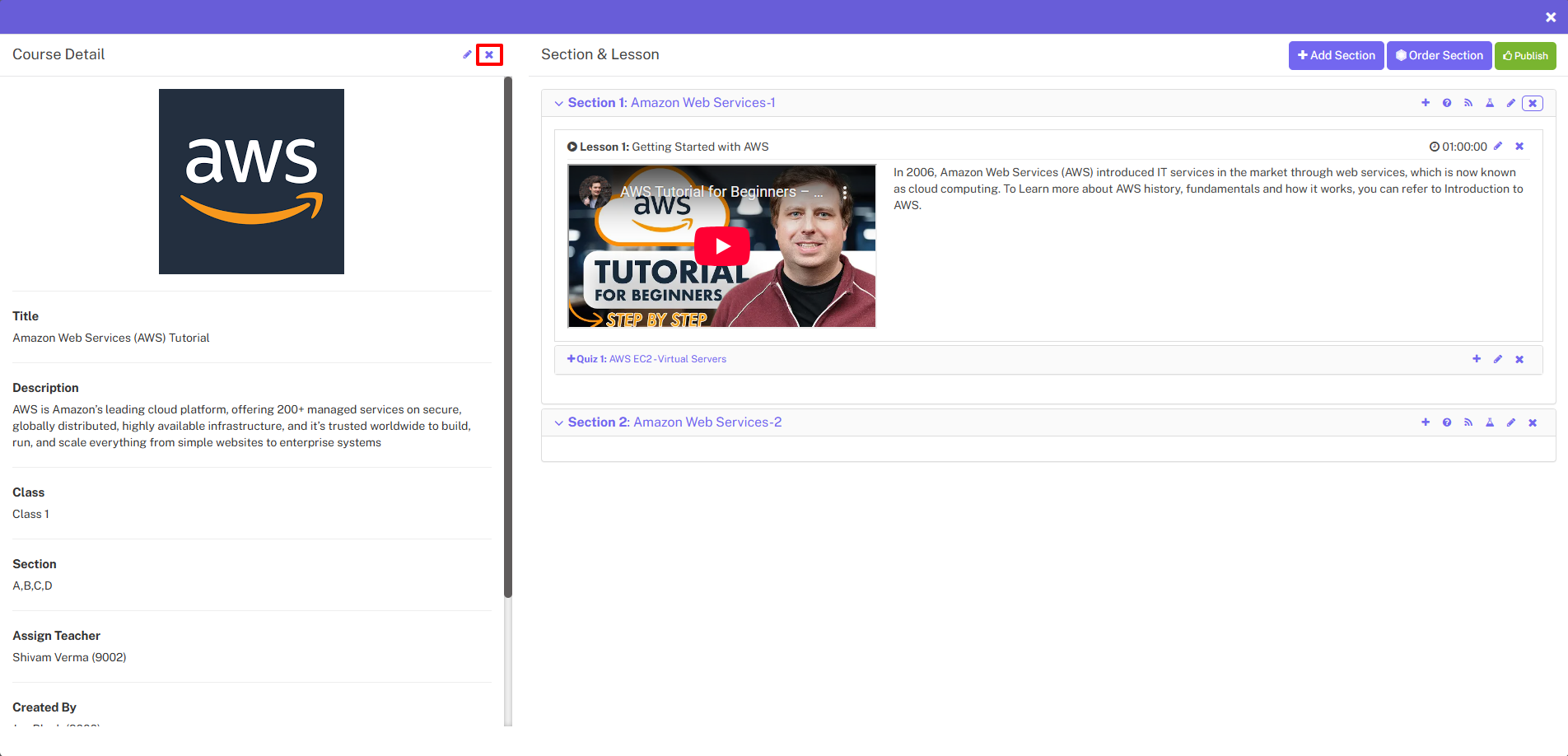Edit Course Detail via the pencil icon
The height and width of the screenshot is (756, 1568).
click(467, 54)
